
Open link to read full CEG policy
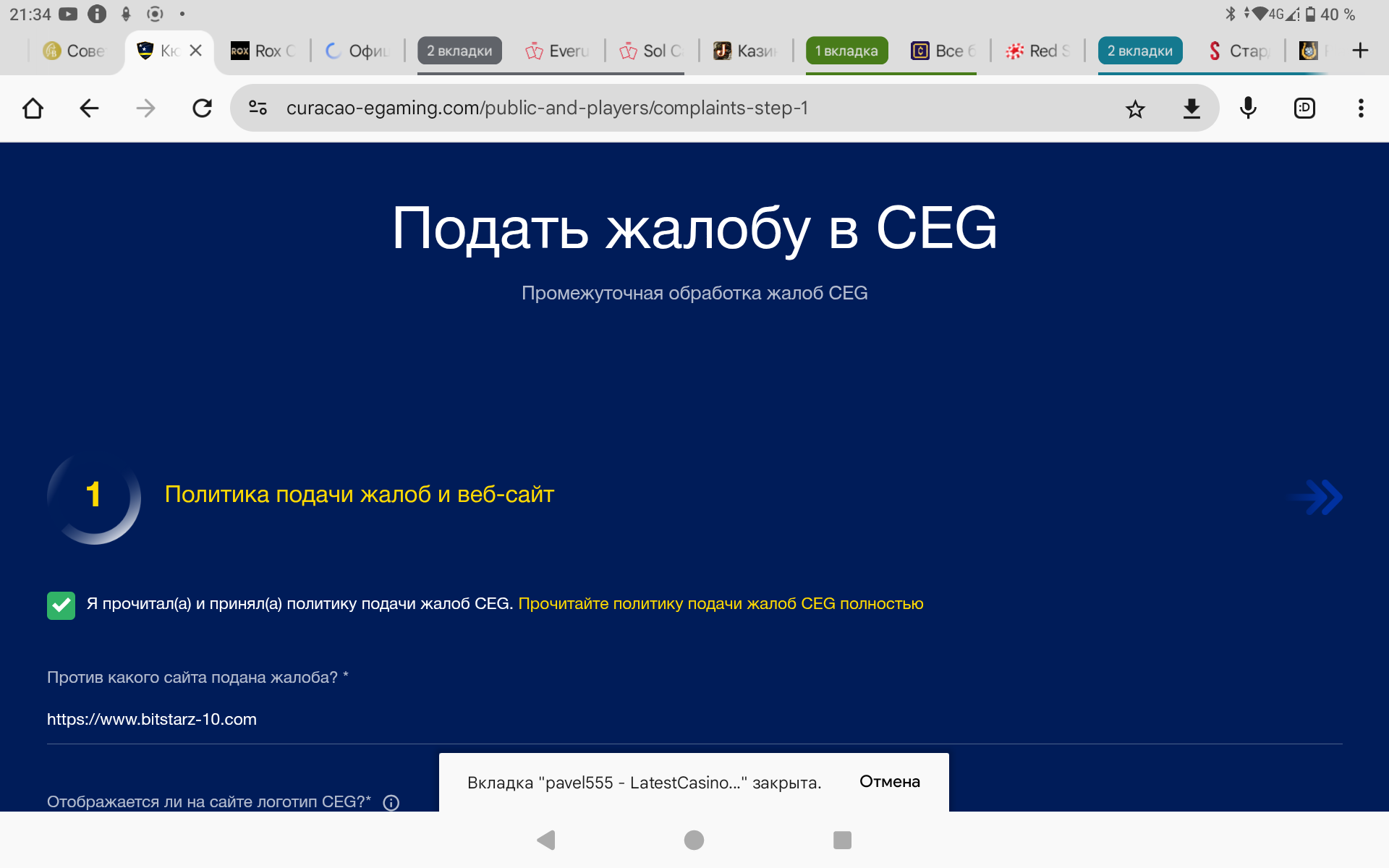tap(721, 604)
